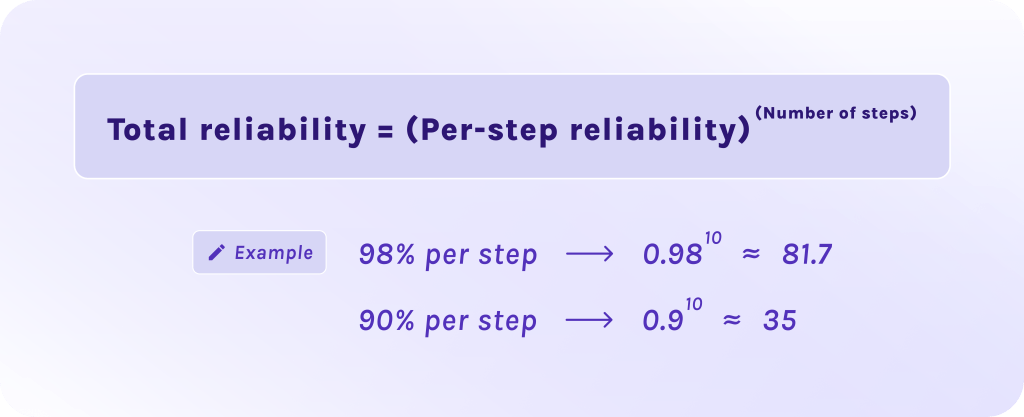The width and height of the screenshot is (1024, 417).
Task: Click the 81.7 result value
Action: click(807, 256)
